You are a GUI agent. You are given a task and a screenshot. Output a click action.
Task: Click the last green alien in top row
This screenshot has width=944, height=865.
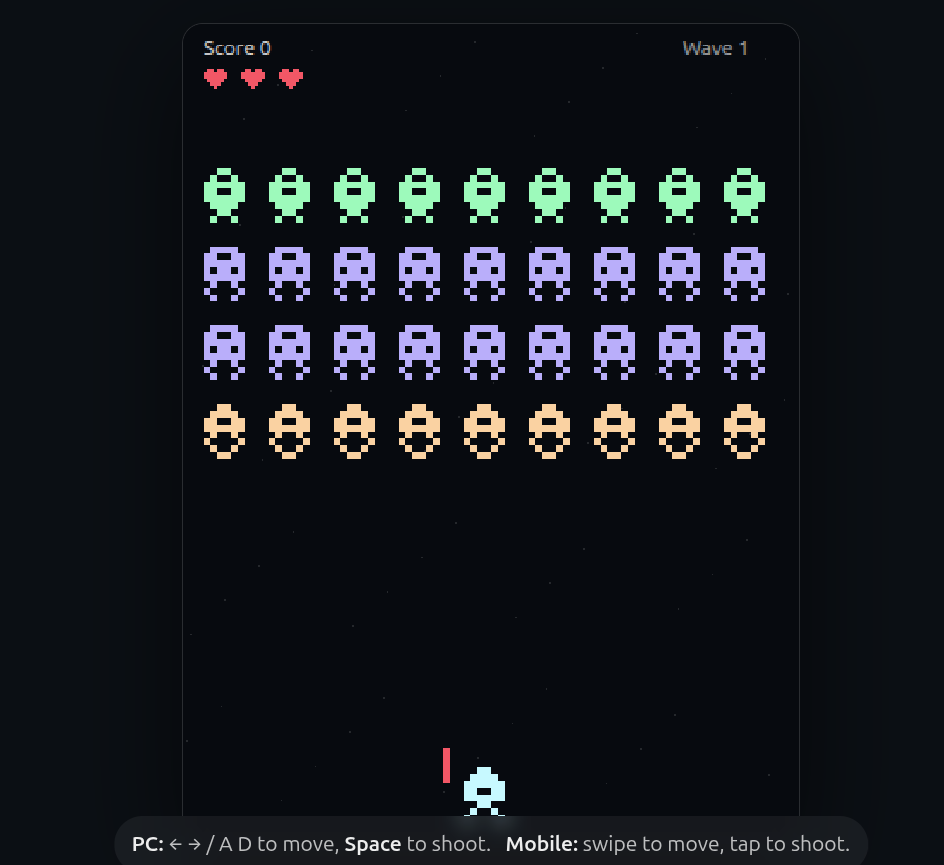(x=744, y=196)
